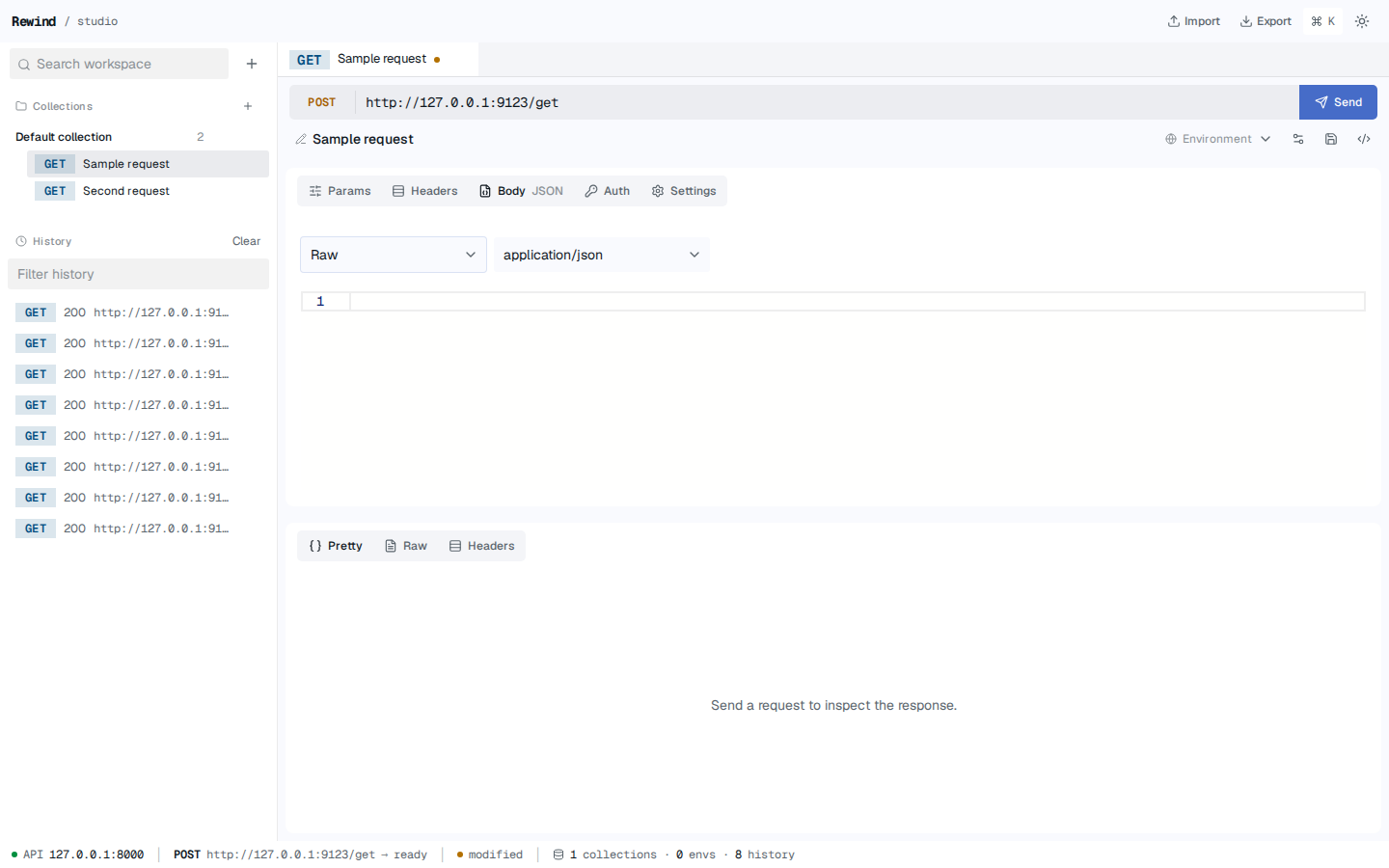Focus the Search workspace field
1389x868 pixels.
click(x=120, y=64)
